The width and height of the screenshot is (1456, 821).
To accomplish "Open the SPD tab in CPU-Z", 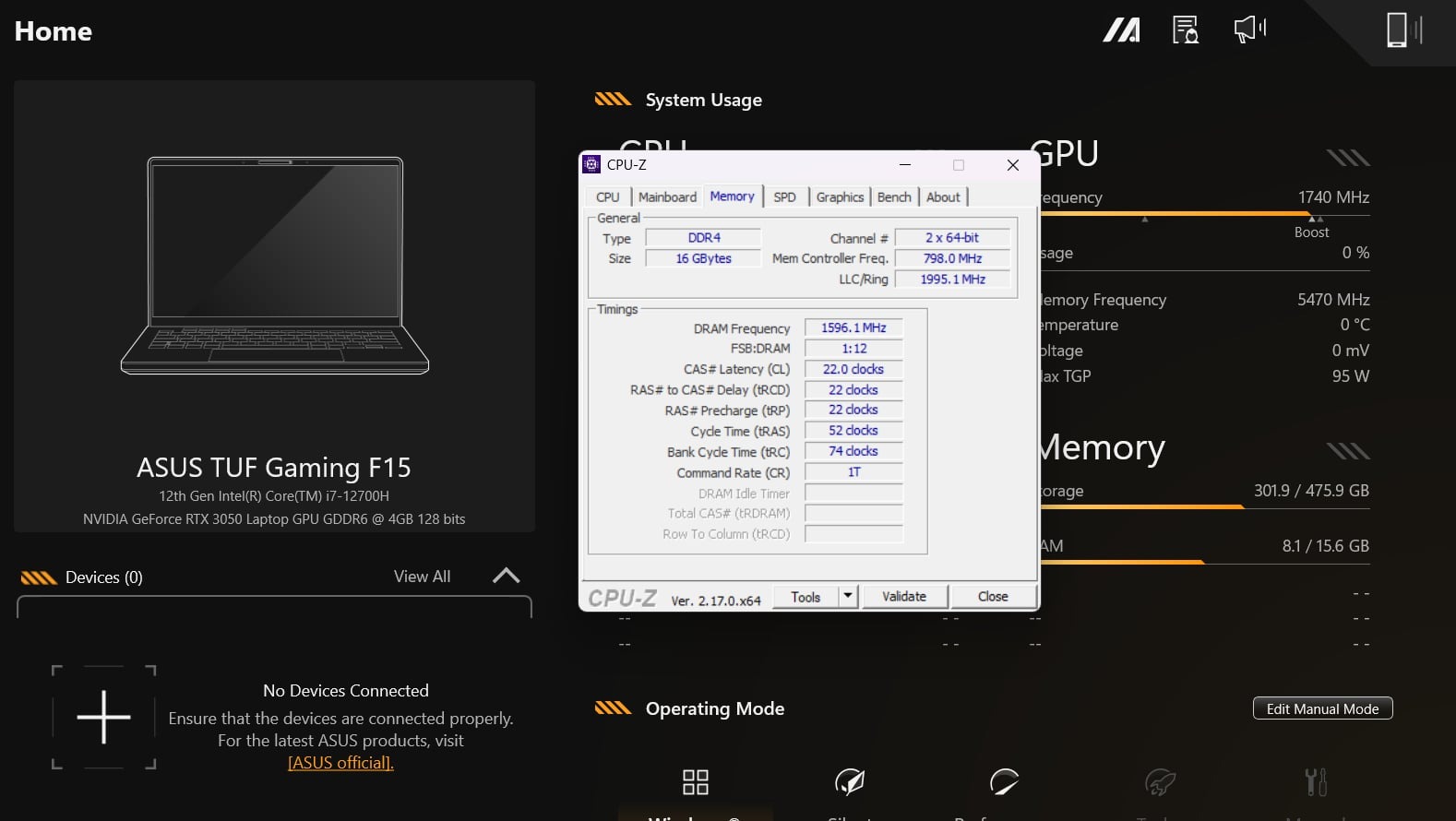I will 784,197.
